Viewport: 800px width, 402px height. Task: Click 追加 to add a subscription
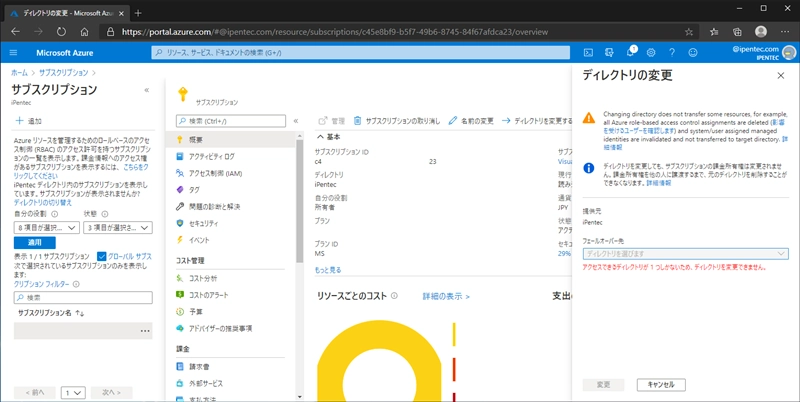29,121
